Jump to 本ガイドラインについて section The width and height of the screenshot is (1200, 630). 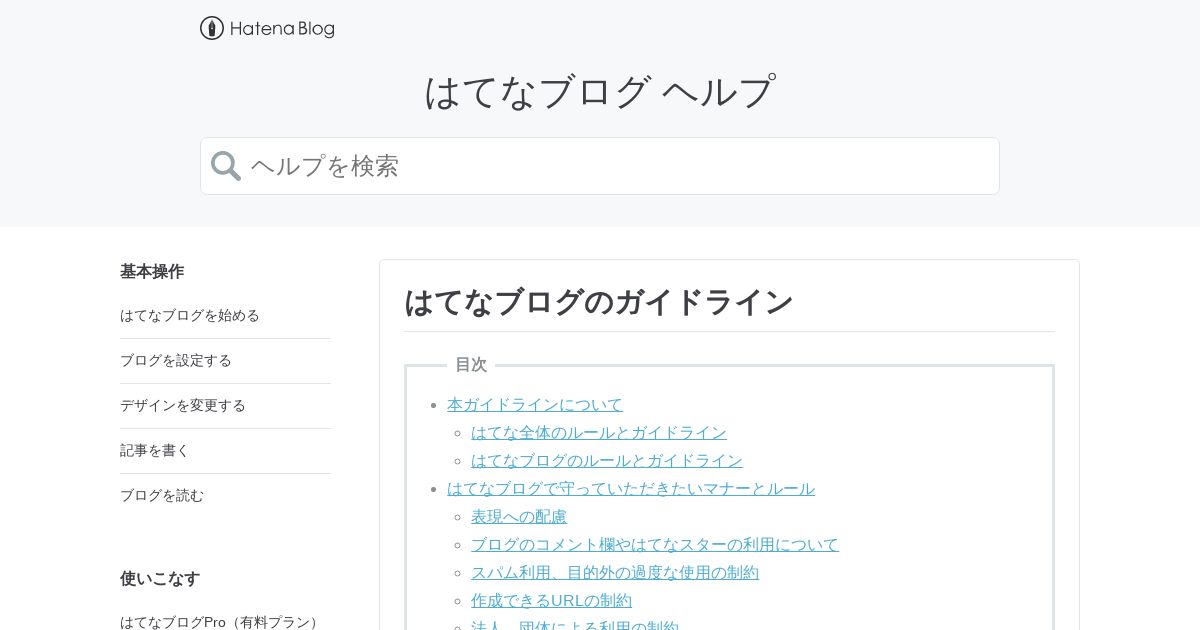click(535, 404)
